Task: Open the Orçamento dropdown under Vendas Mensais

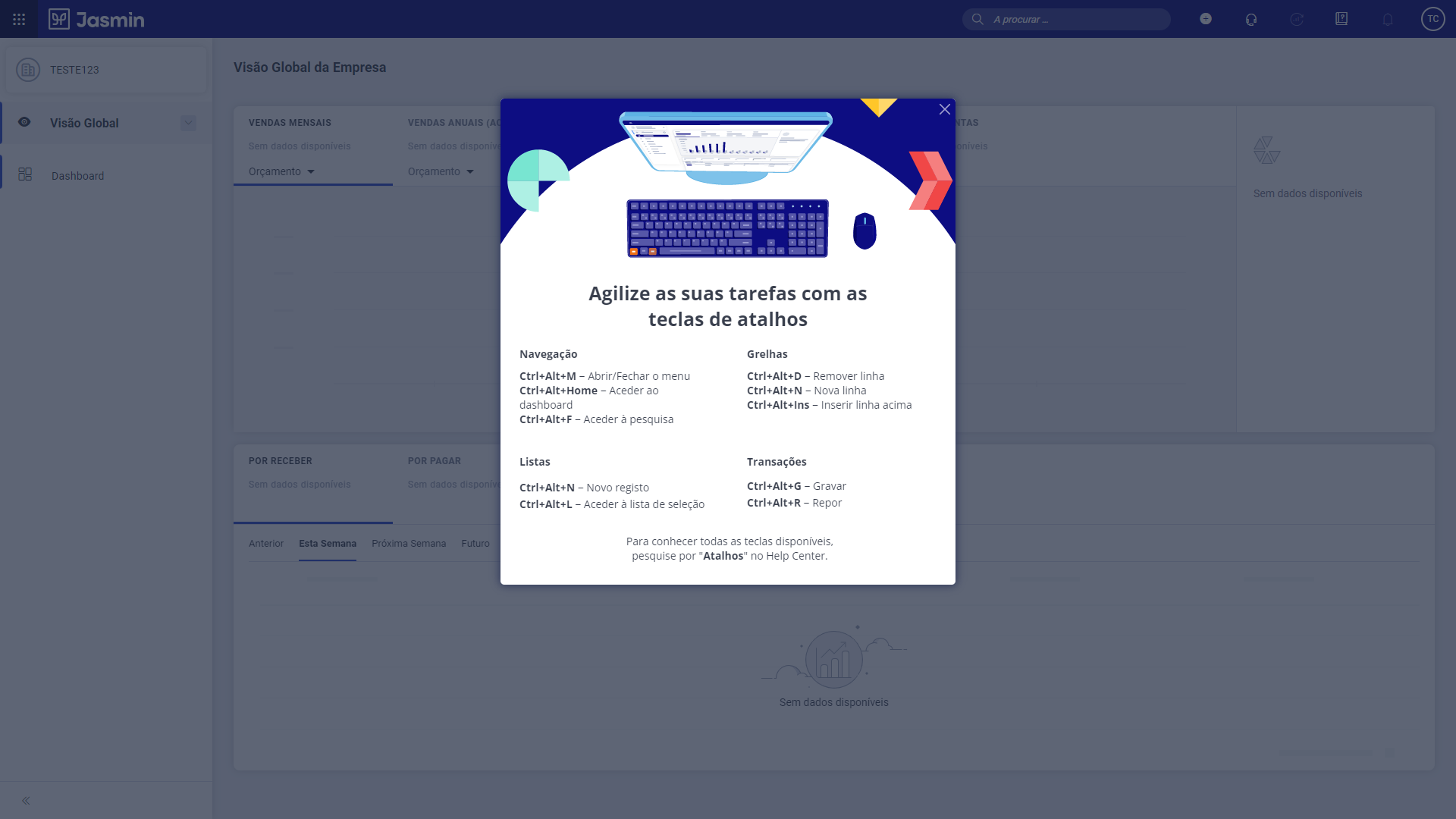Action: tap(281, 171)
